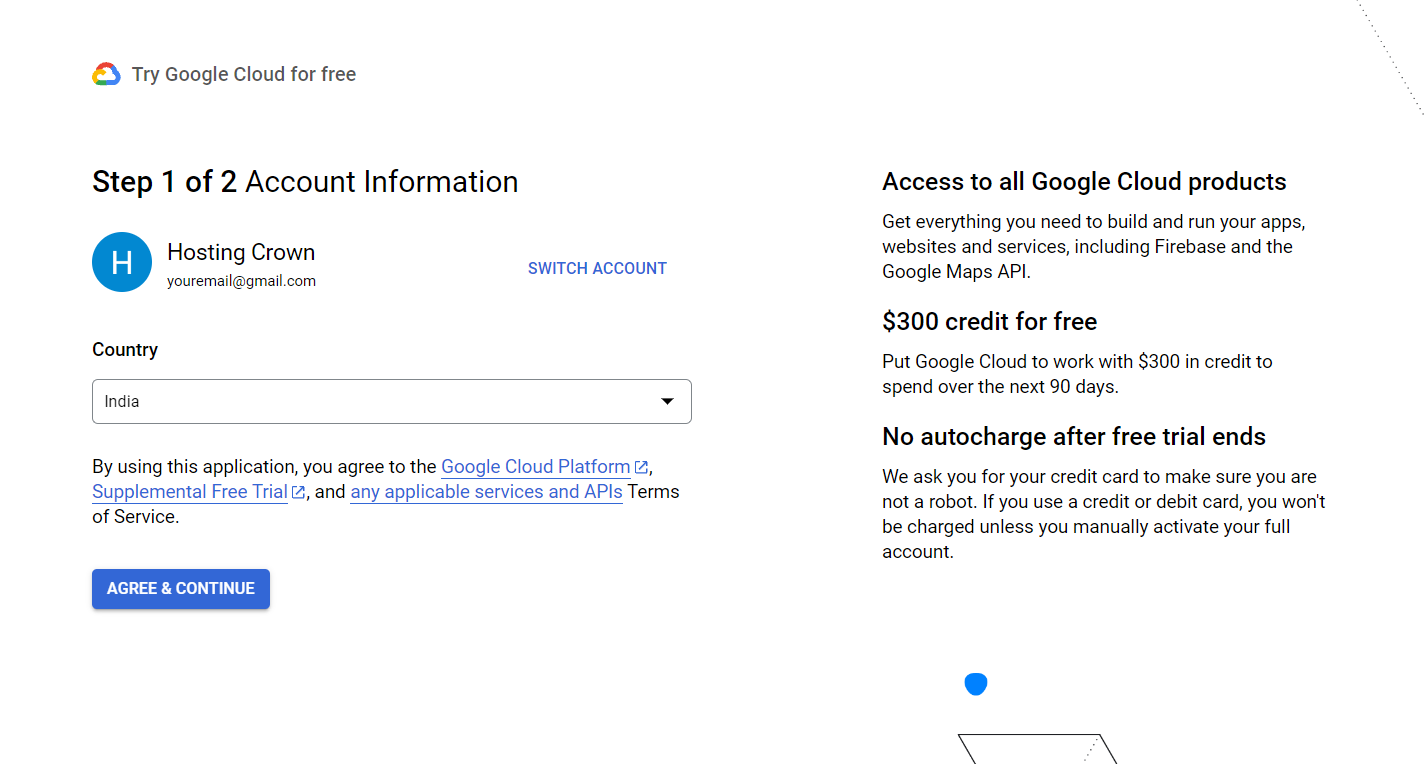
Task: Click external link icon after Google Cloud Platform
Action: 641,467
